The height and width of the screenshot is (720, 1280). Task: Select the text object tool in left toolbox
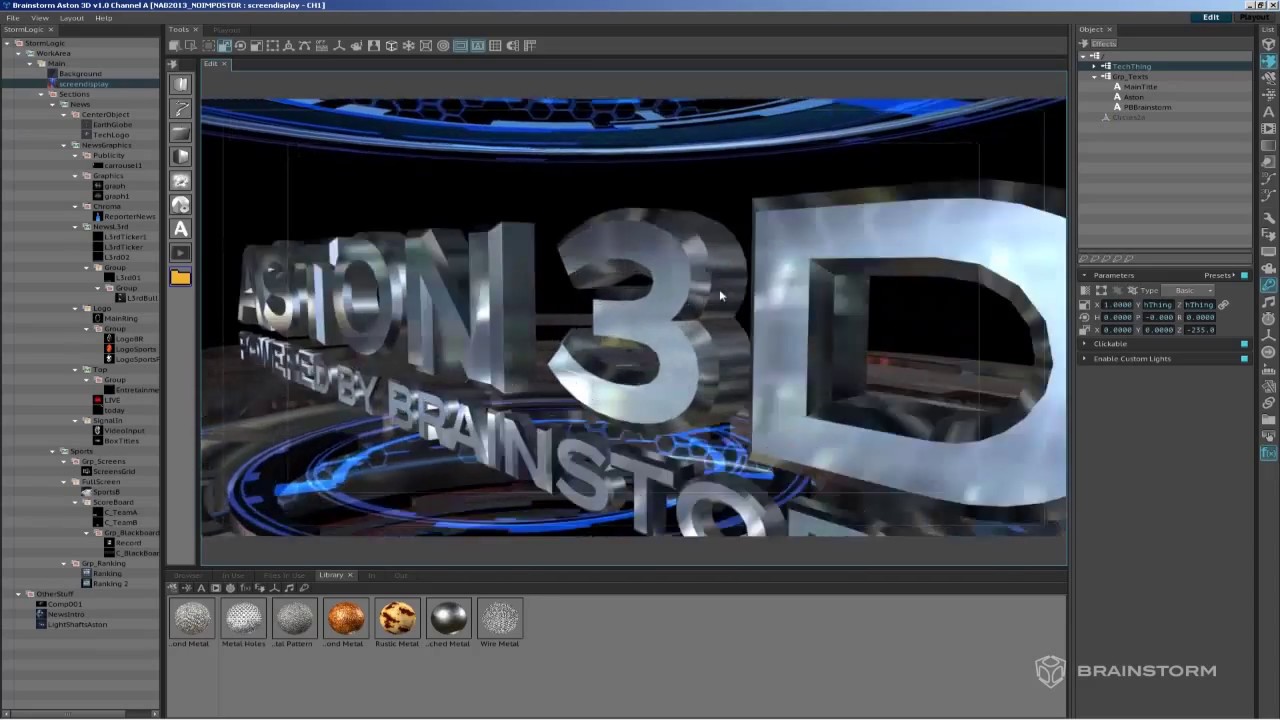click(x=181, y=229)
